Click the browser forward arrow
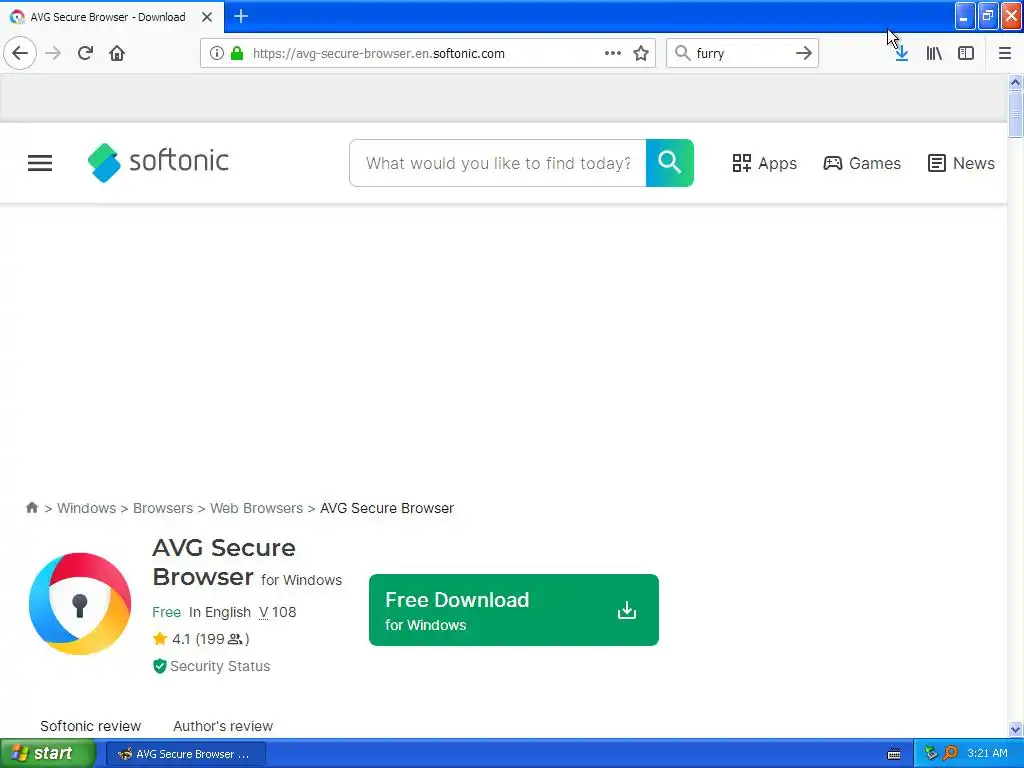 (x=53, y=53)
